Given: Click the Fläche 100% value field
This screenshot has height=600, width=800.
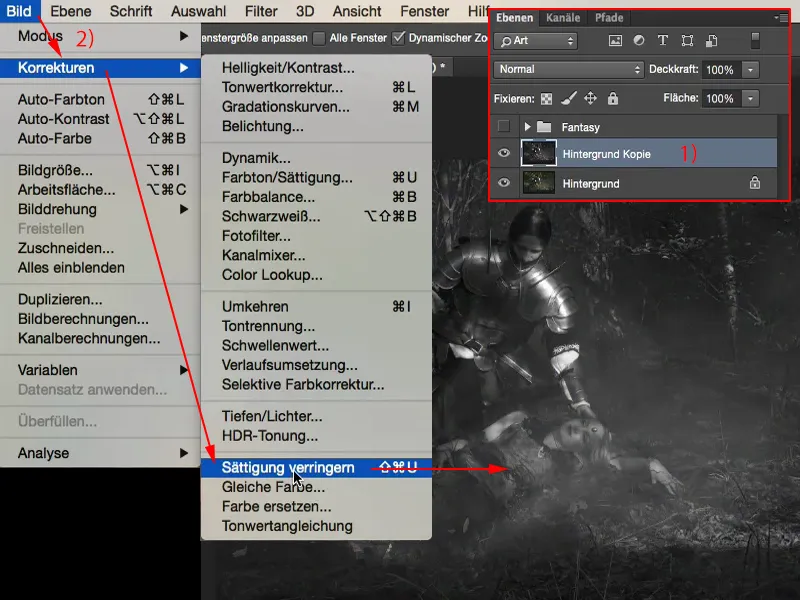Looking at the screenshot, I should (721, 98).
